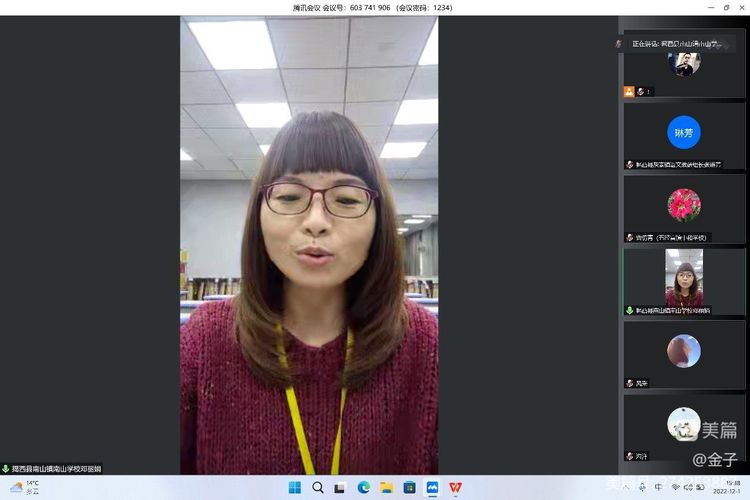Click the system tray microphone icon
This screenshot has width=750, height=500.
pyautogui.click(x=642, y=488)
